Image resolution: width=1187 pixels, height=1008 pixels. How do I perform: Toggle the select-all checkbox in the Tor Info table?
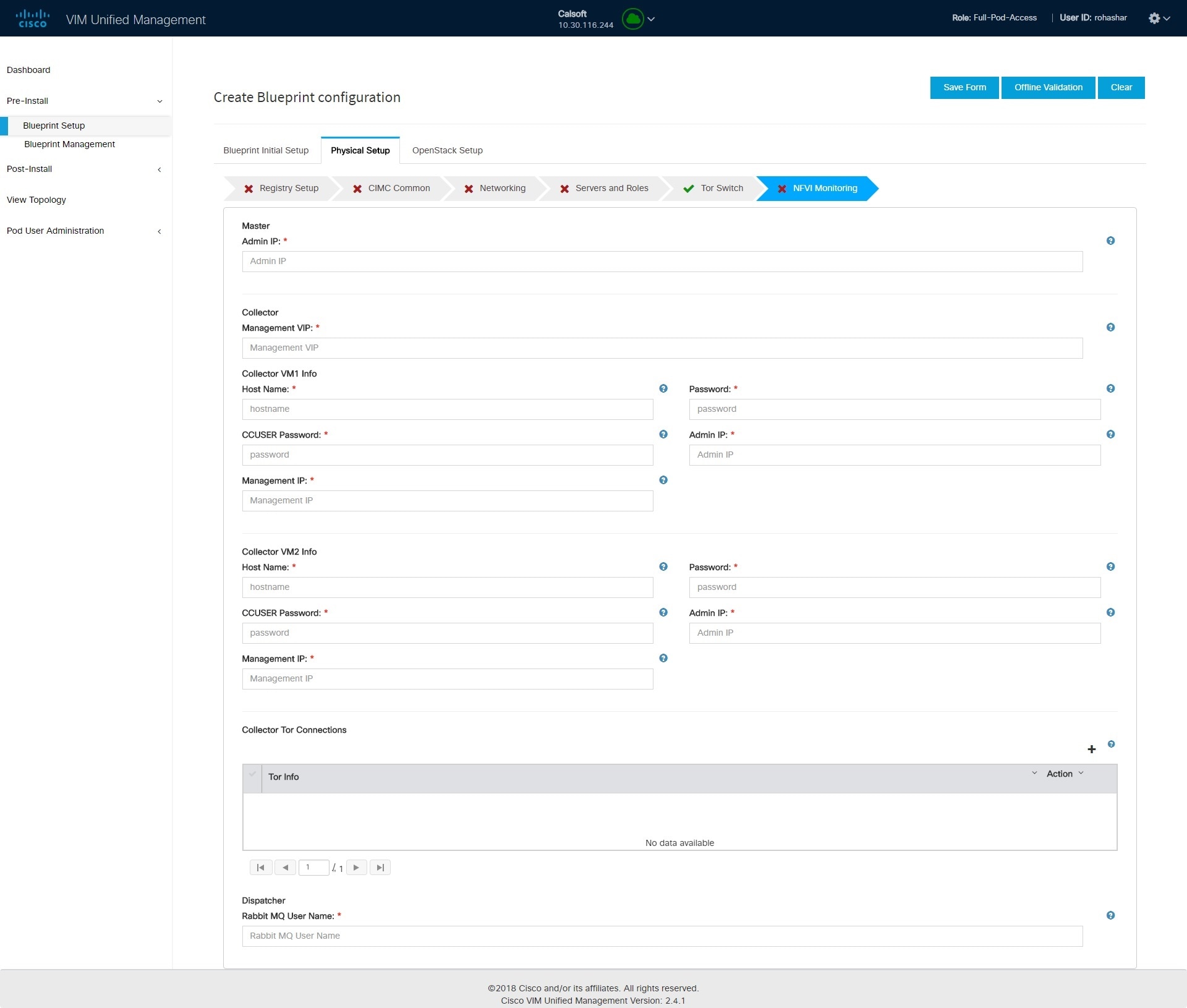click(252, 774)
